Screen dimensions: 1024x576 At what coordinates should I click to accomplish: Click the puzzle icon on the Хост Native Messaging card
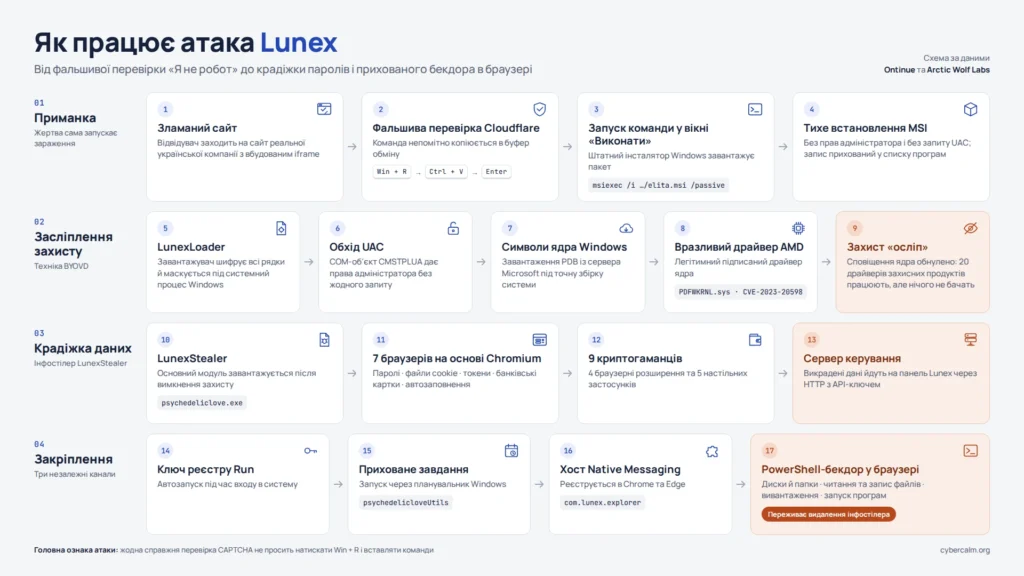pos(712,451)
